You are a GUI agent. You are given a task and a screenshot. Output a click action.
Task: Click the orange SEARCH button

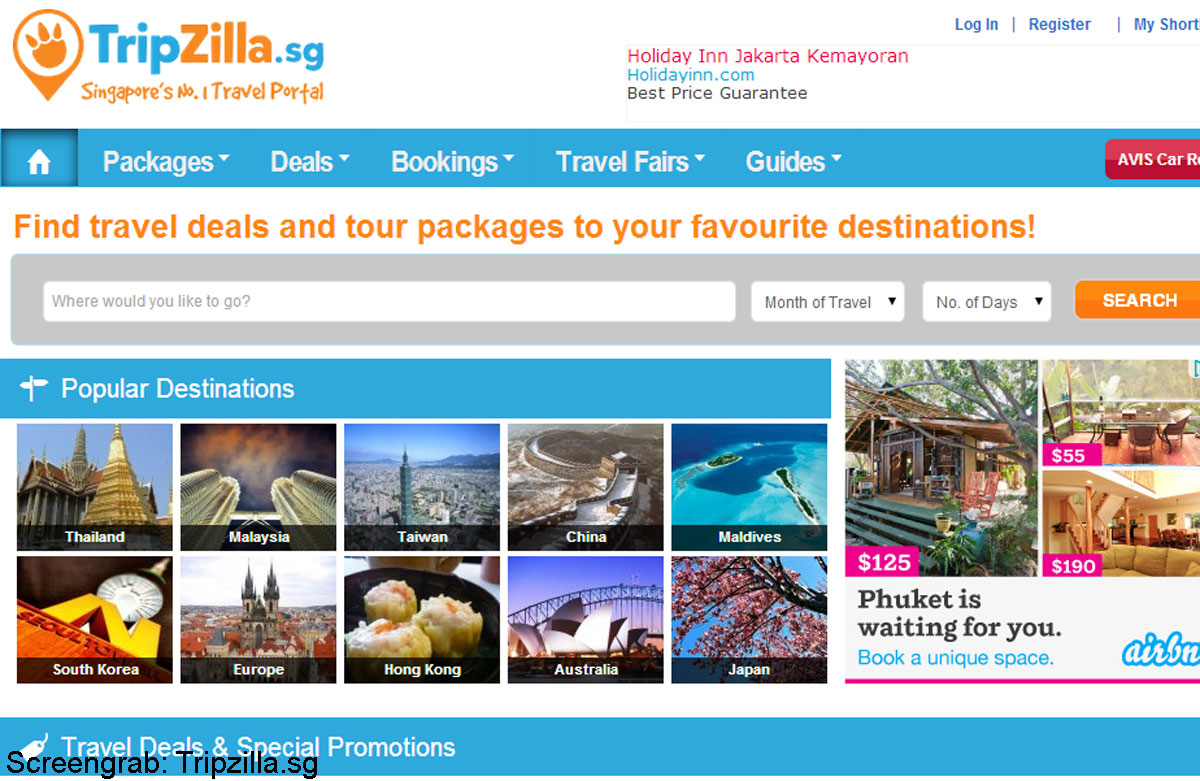click(1138, 300)
